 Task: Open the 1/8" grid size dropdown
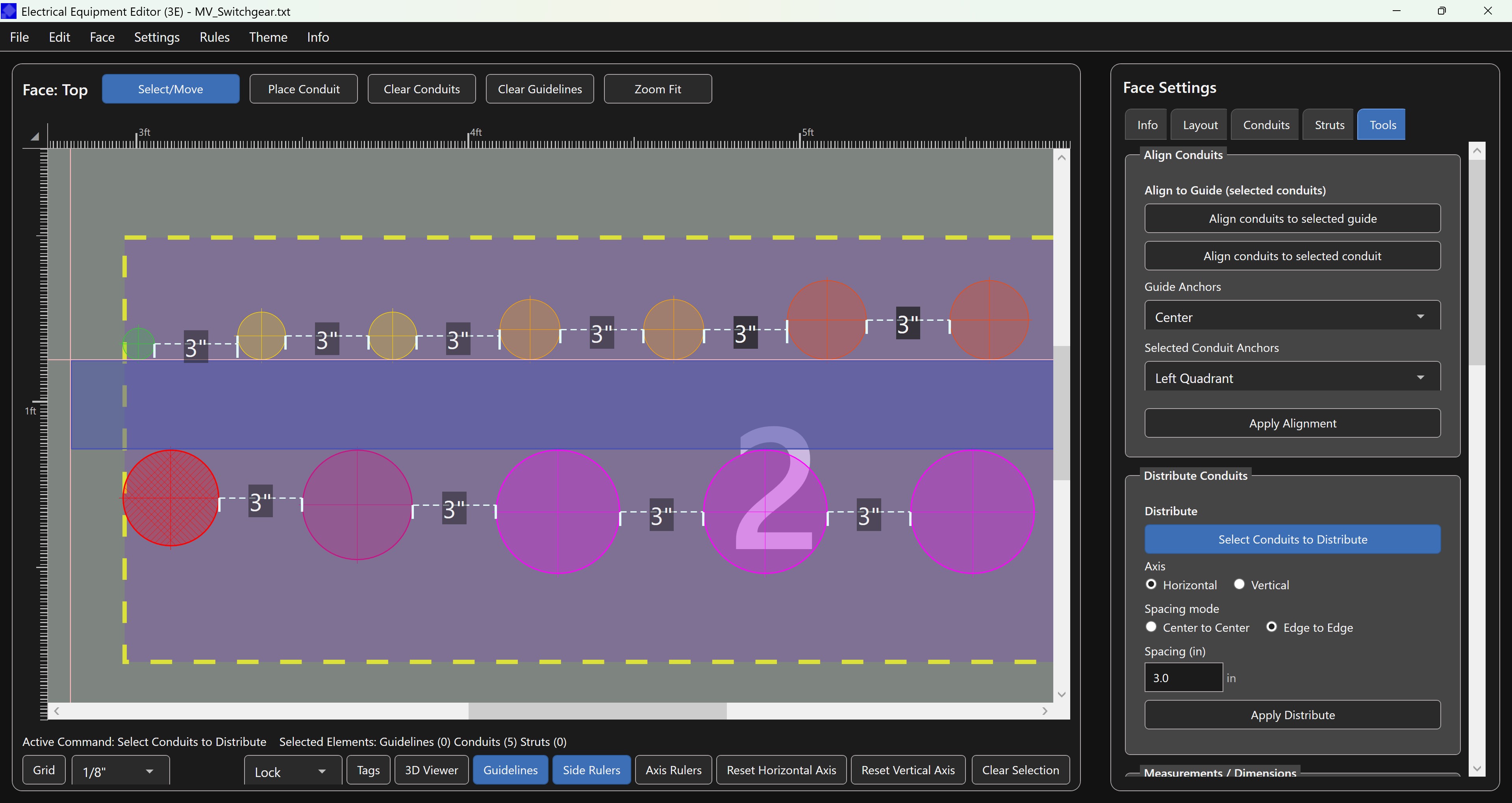coord(120,771)
